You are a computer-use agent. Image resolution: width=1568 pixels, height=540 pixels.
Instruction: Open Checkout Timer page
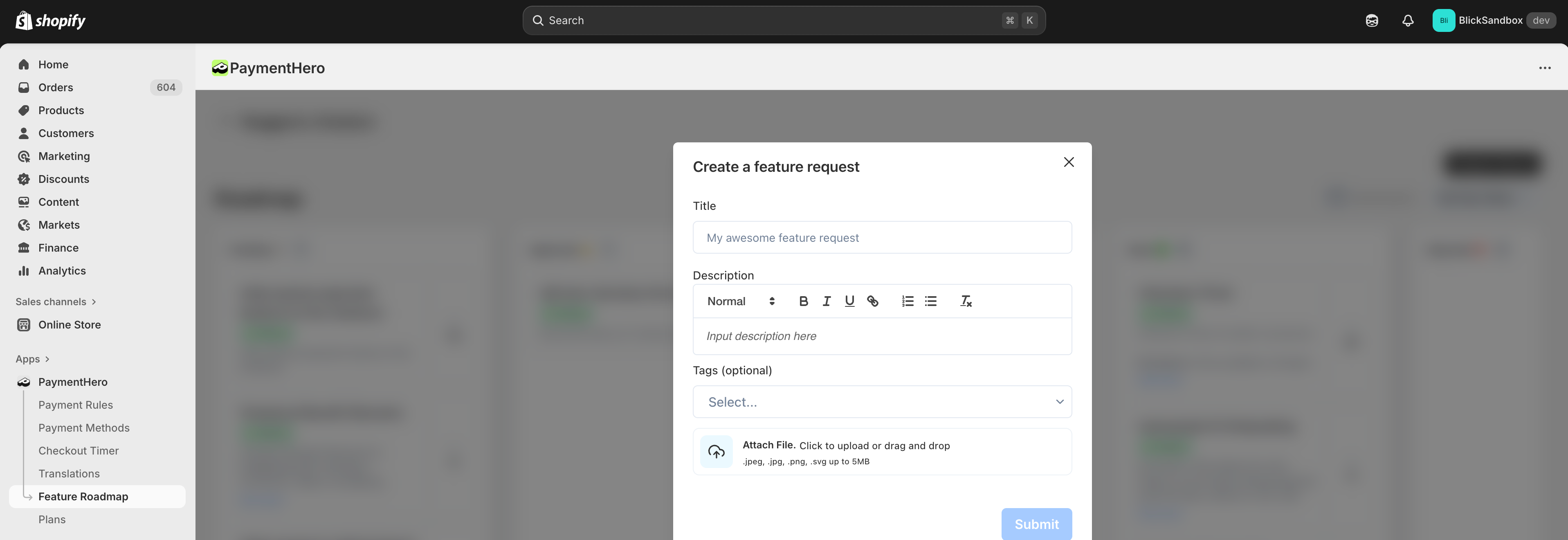[x=79, y=451]
